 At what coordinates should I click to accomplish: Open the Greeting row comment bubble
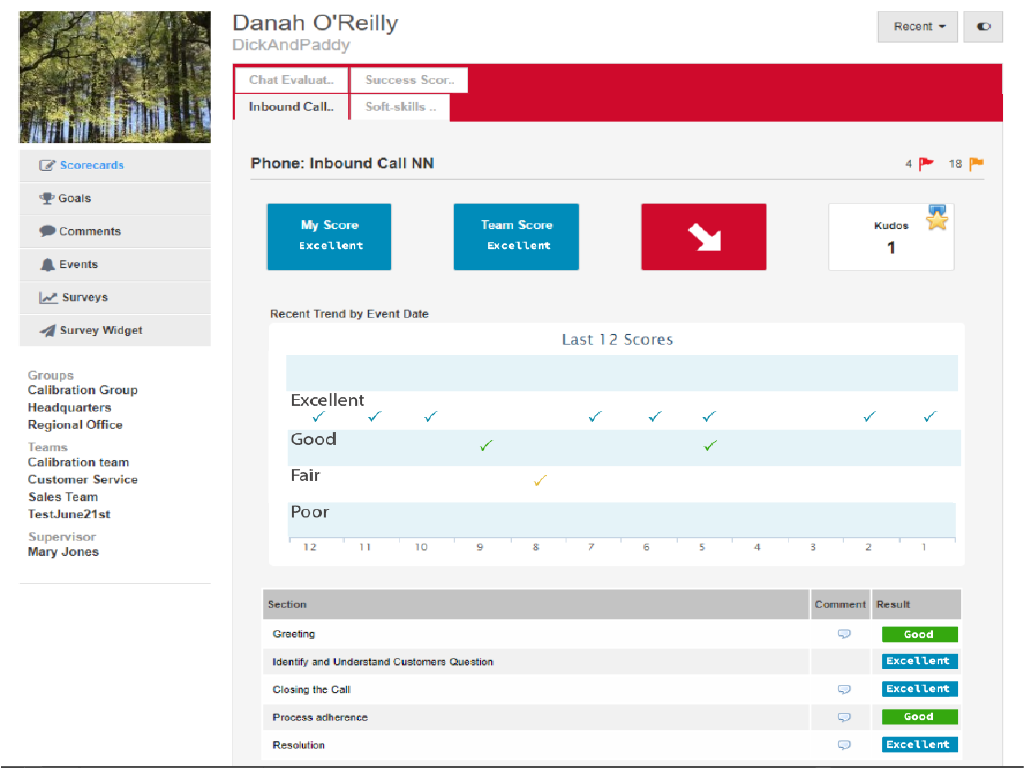(844, 634)
